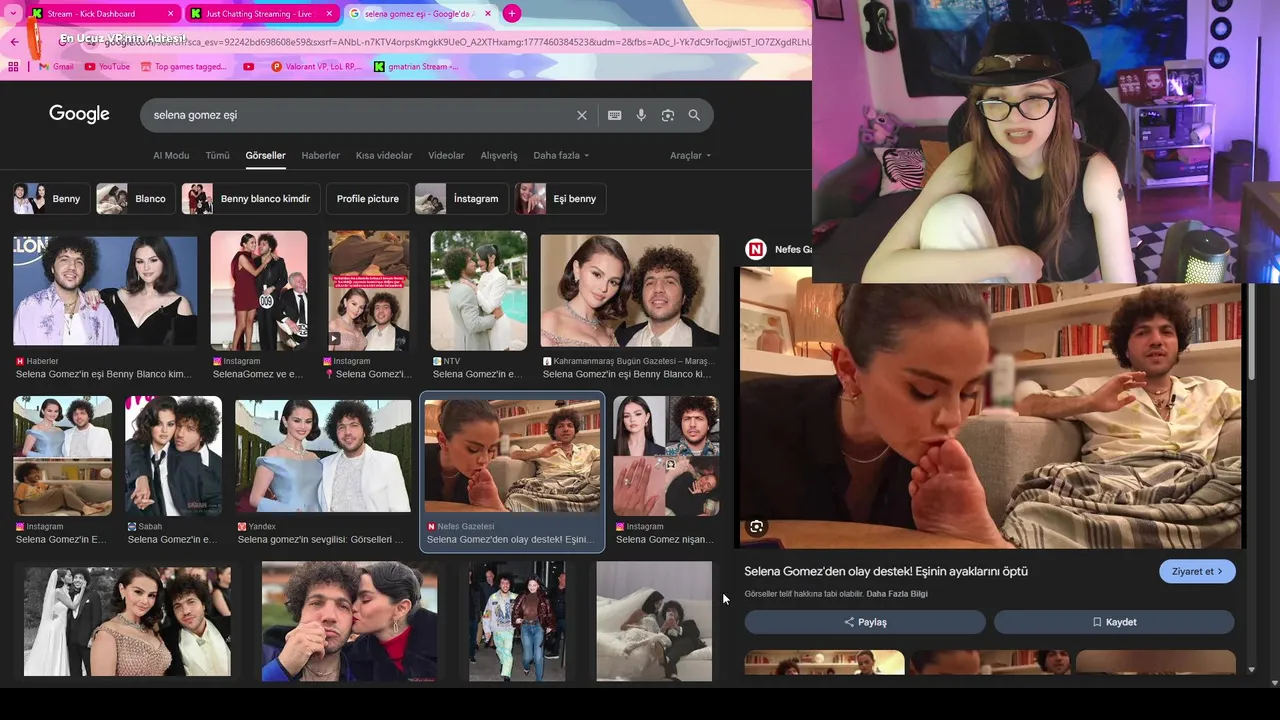The image size is (1280, 720).
Task: Click the Google logo
Action: pyautogui.click(x=79, y=114)
